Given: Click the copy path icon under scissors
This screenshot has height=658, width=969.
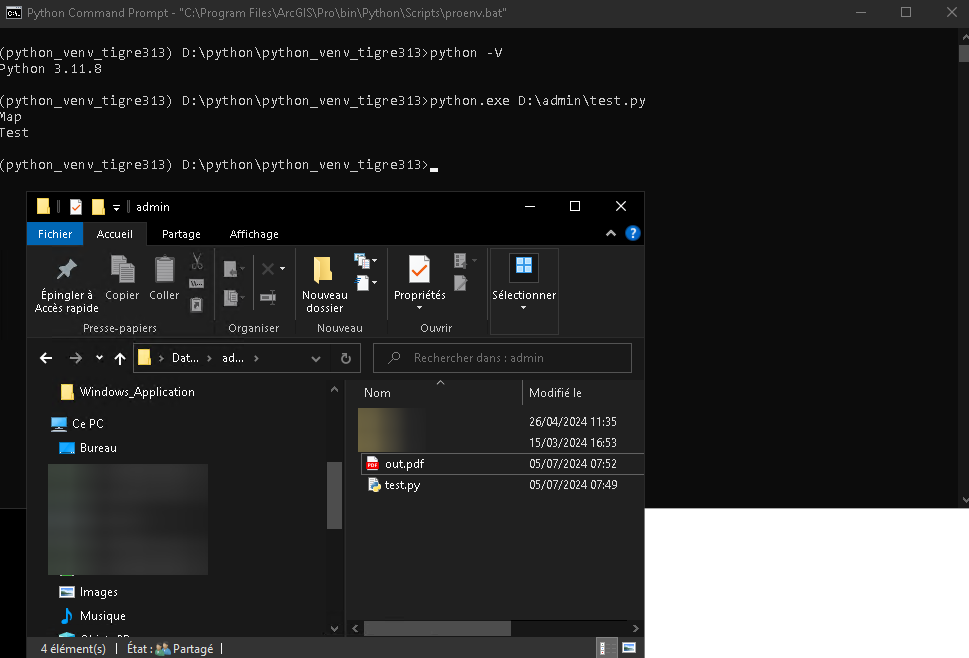Looking at the screenshot, I should tap(197, 284).
